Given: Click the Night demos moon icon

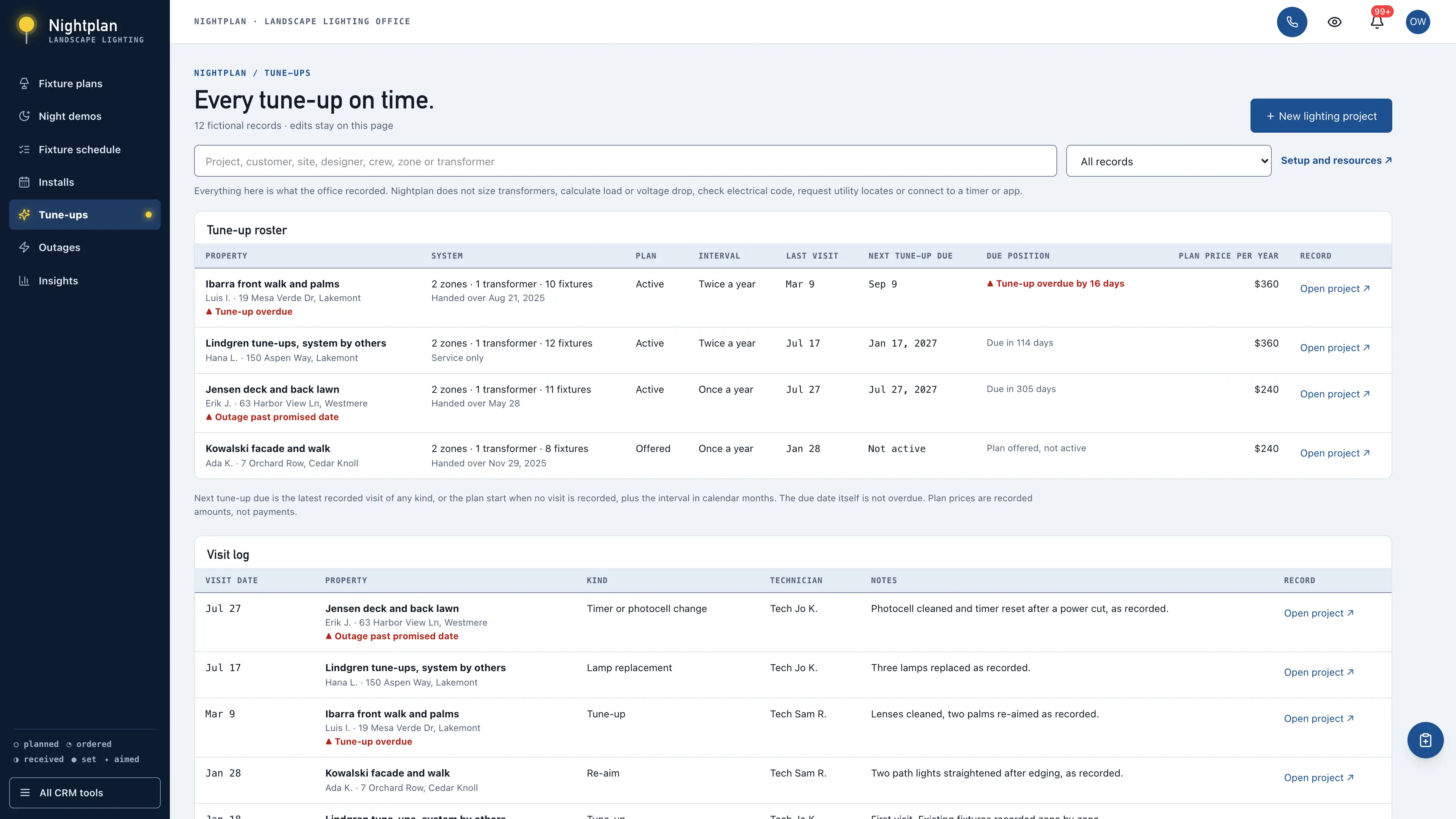Looking at the screenshot, I should [24, 116].
